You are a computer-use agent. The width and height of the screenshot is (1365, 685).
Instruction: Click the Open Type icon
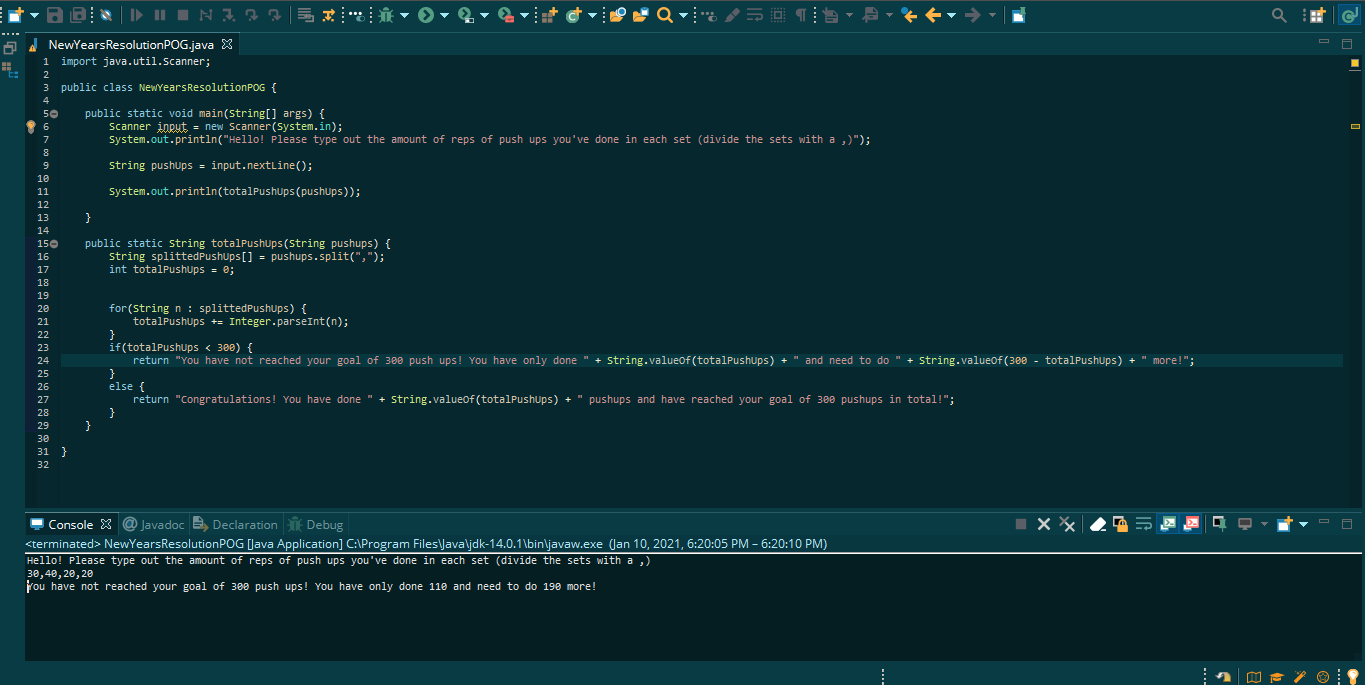pos(617,15)
